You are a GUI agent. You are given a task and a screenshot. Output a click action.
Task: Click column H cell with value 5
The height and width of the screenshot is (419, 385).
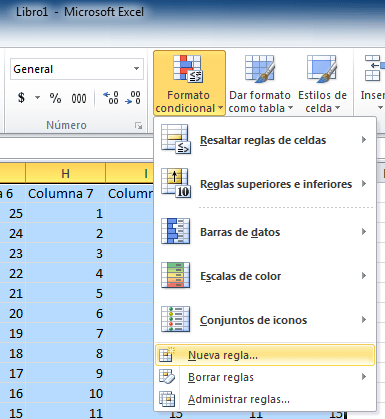click(x=65, y=293)
